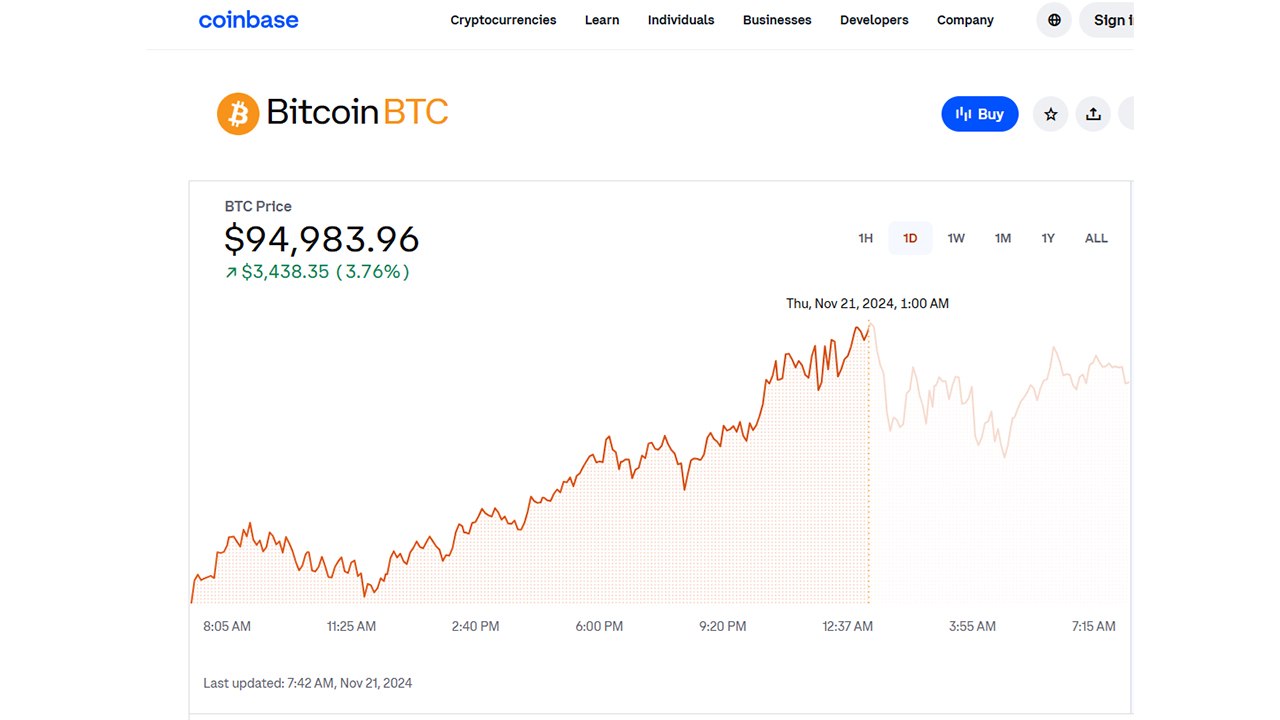
Task: Switch chart to 1W timeframe
Action: coord(956,238)
